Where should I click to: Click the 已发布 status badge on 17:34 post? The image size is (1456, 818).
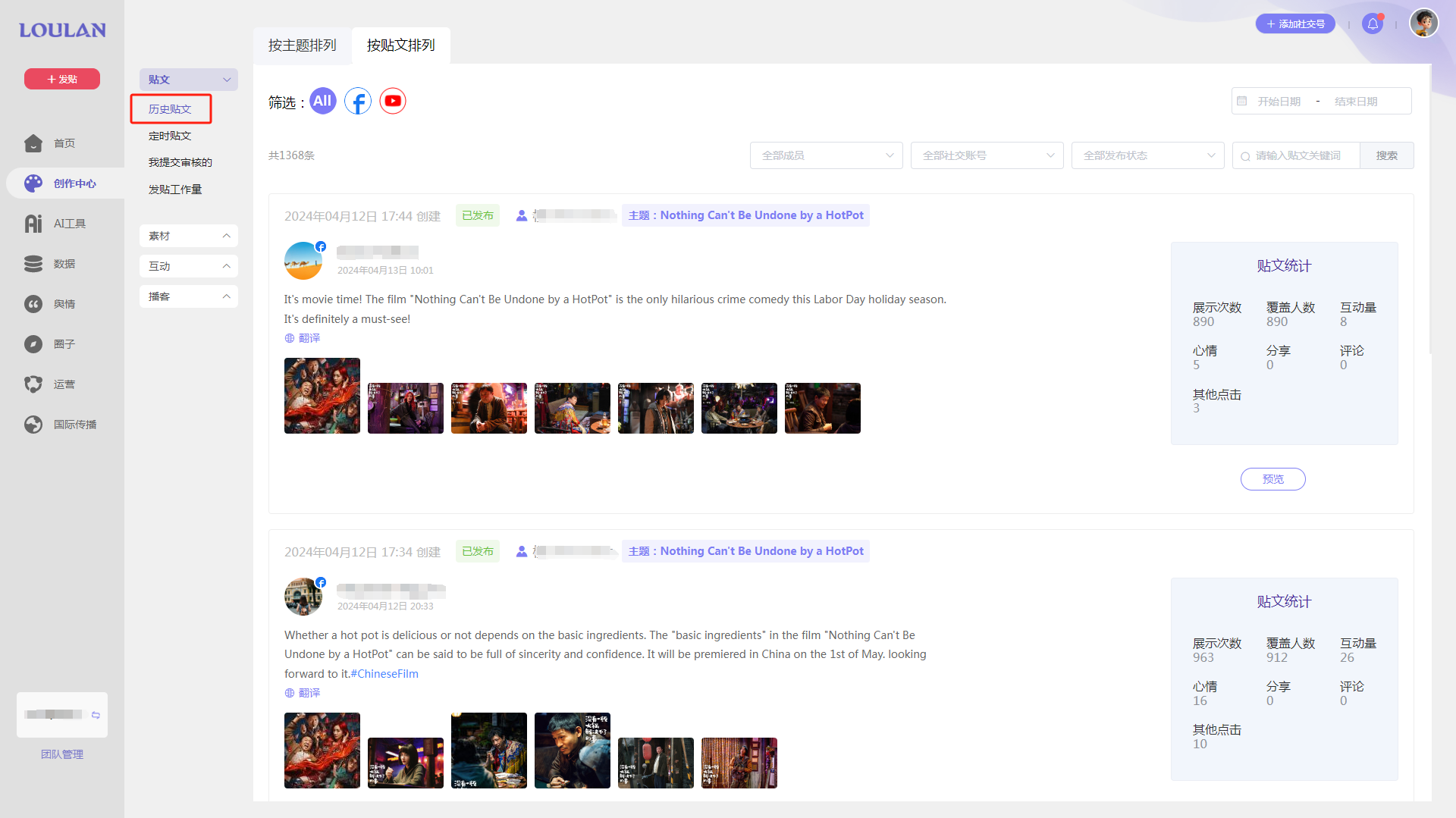point(478,551)
